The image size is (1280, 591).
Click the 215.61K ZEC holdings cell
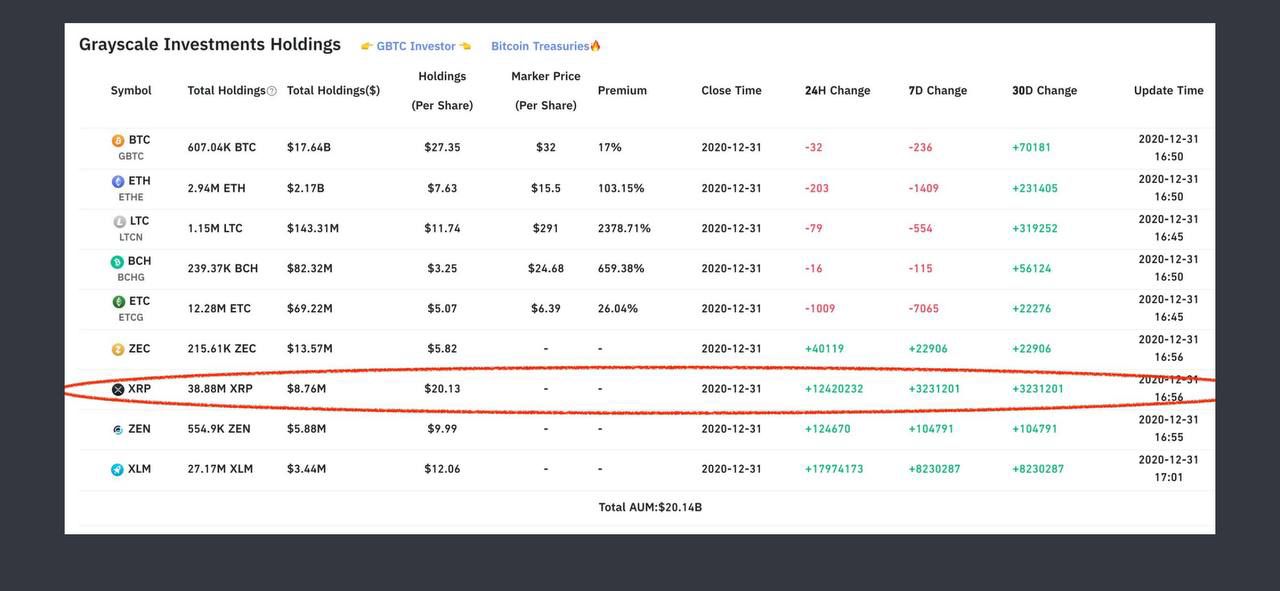(222, 348)
